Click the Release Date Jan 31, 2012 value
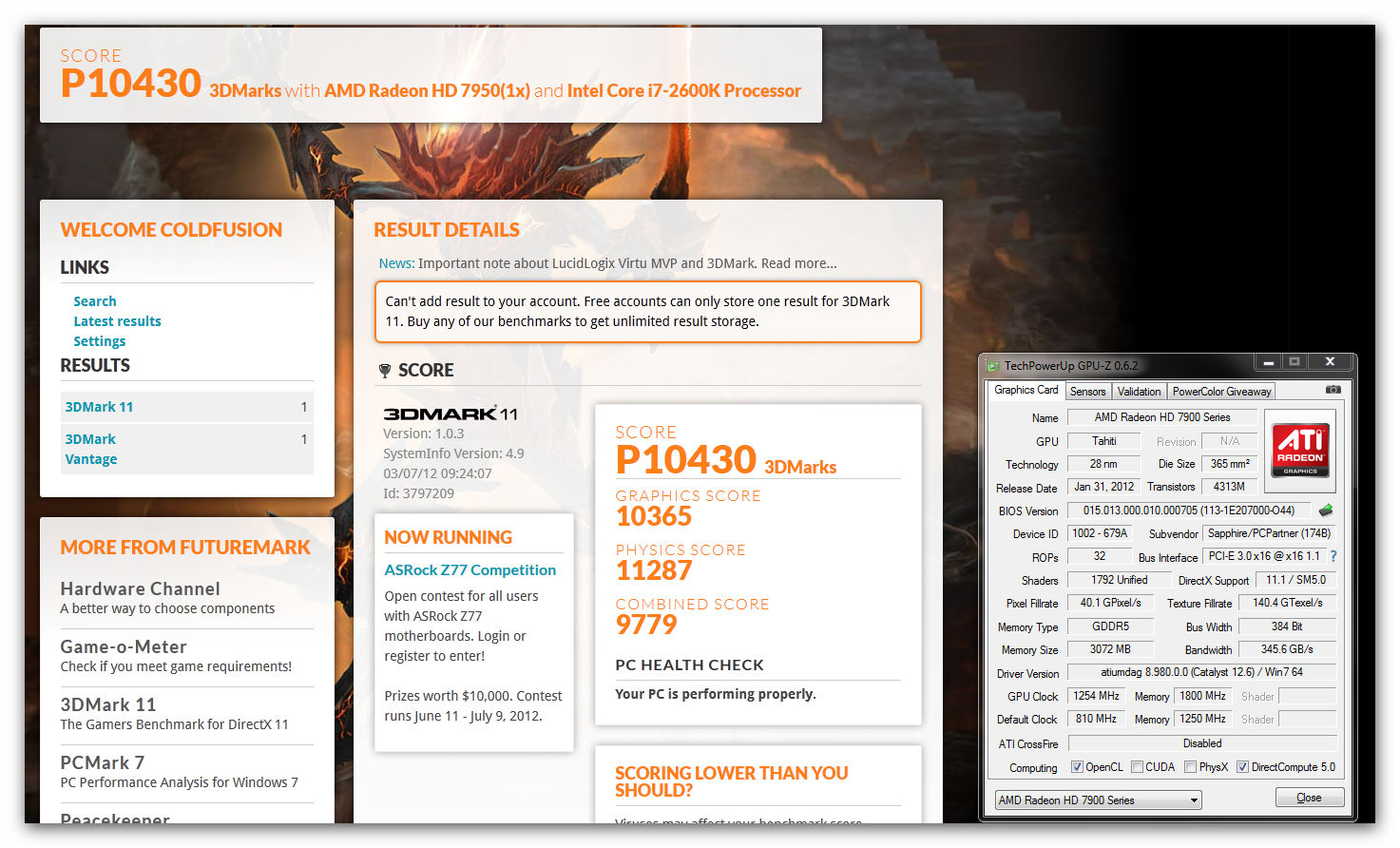Screen dimensions: 1400x848 [1103, 487]
